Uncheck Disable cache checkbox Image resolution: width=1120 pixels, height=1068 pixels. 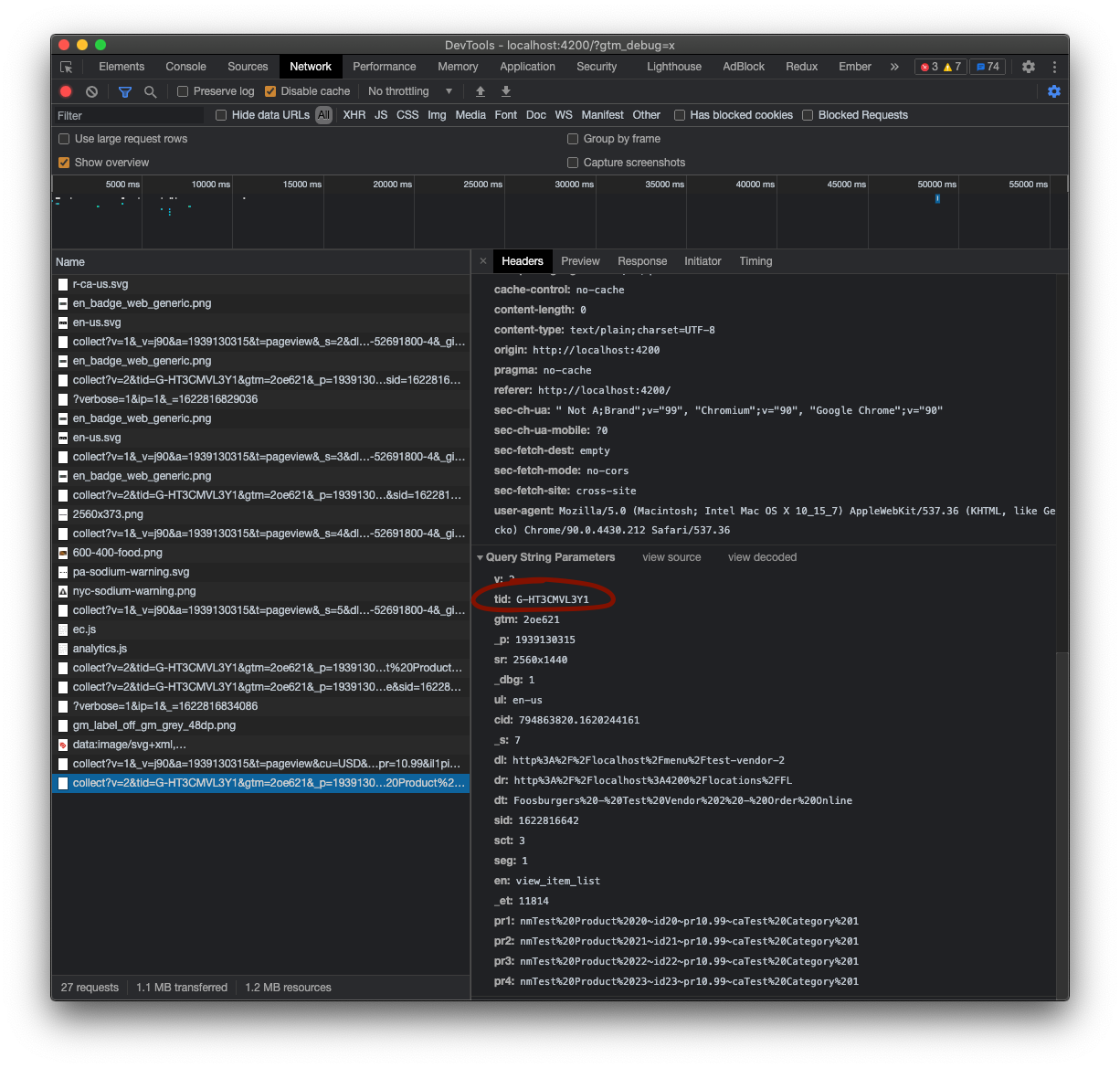270,91
